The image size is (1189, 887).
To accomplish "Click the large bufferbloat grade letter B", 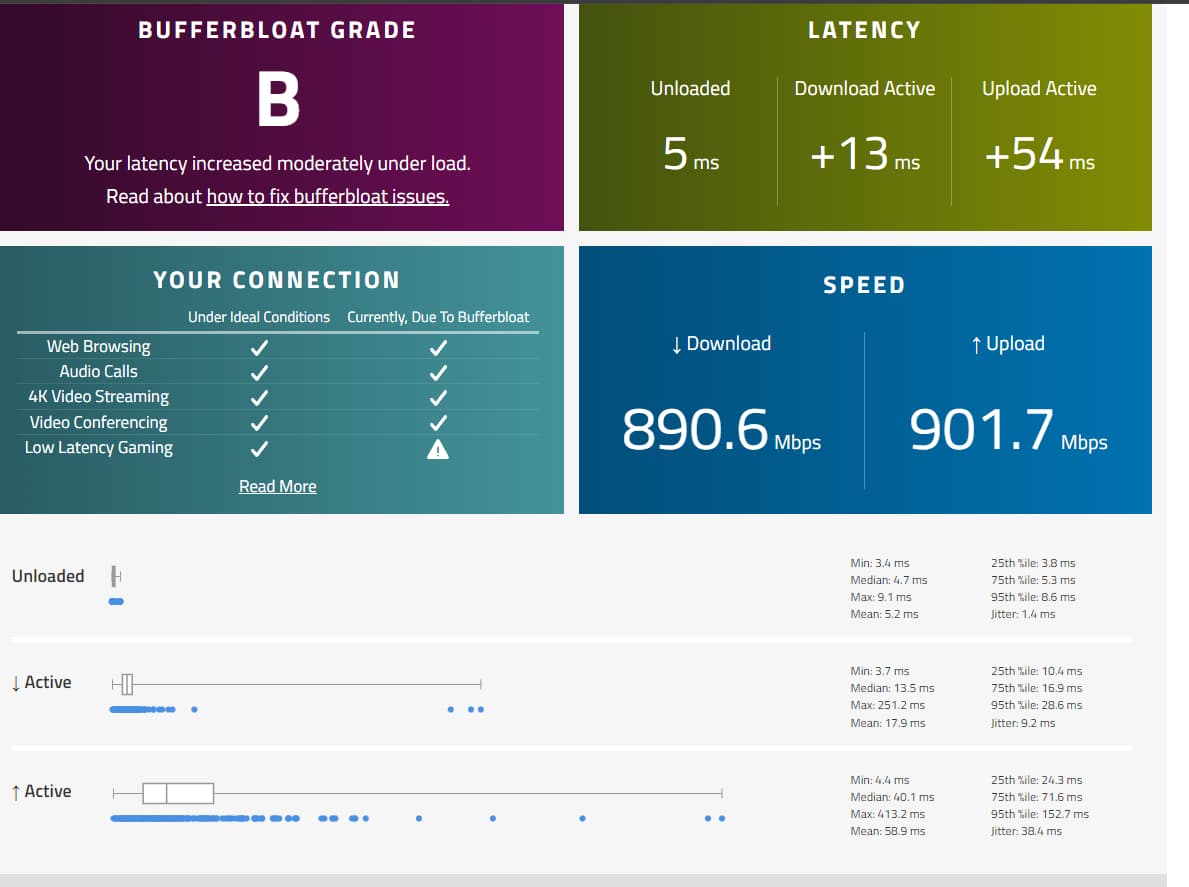I will pos(278,100).
